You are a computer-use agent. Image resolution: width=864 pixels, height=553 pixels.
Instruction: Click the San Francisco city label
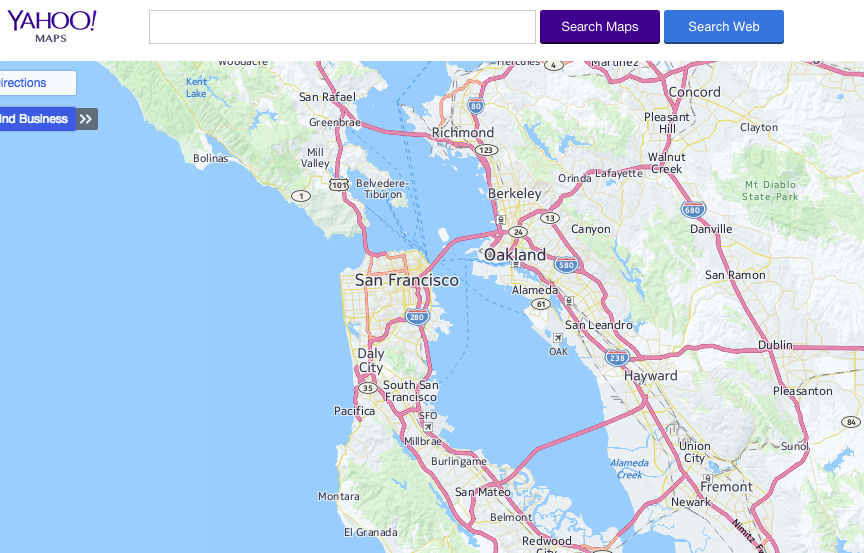click(407, 280)
